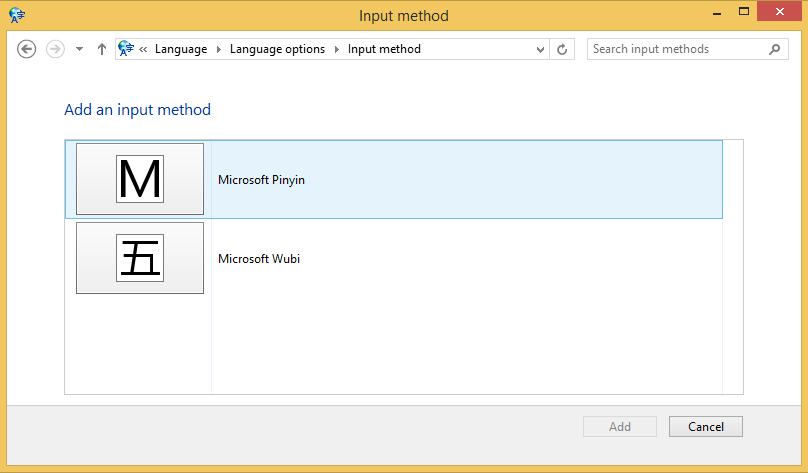Click the Add button
808x473 pixels.
[x=620, y=427]
